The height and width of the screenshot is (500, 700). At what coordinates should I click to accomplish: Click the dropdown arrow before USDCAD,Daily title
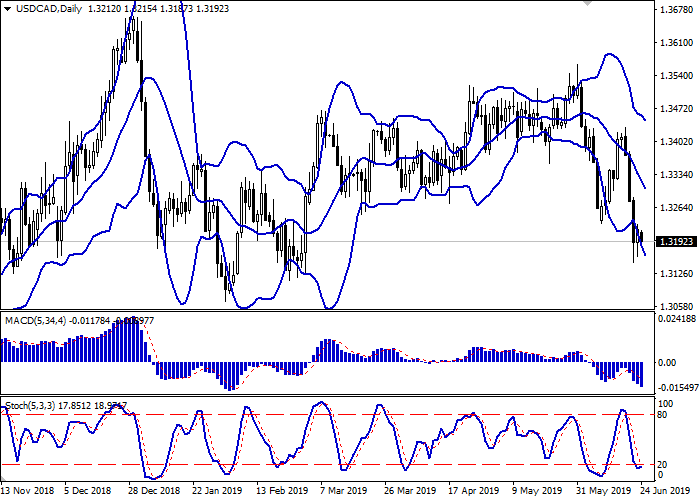[x=7, y=9]
